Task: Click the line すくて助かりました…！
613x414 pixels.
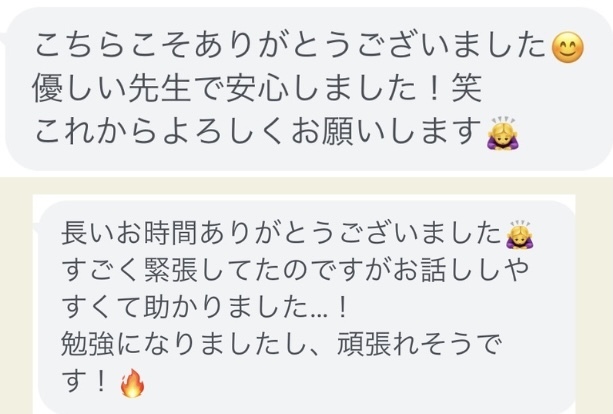Action: click(204, 308)
